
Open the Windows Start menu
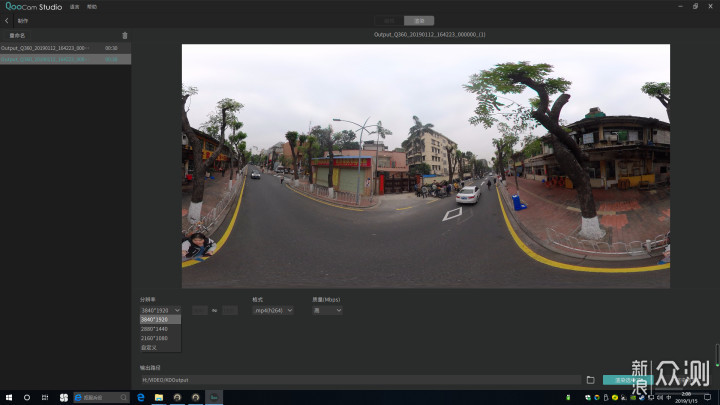click(x=8, y=397)
